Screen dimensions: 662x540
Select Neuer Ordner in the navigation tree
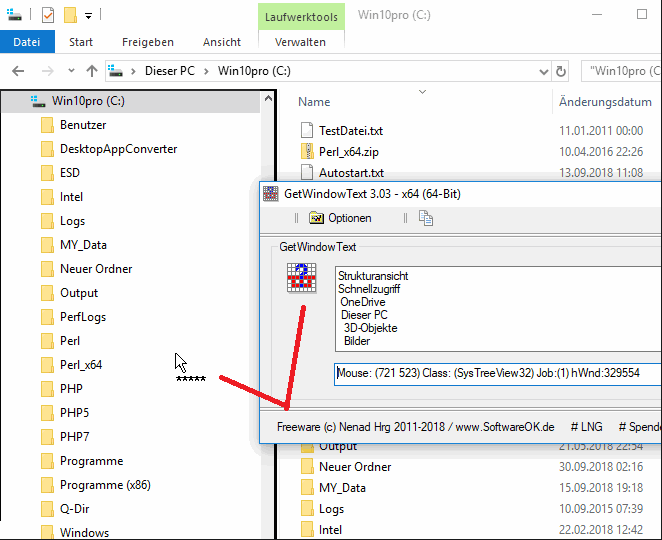(x=96, y=269)
